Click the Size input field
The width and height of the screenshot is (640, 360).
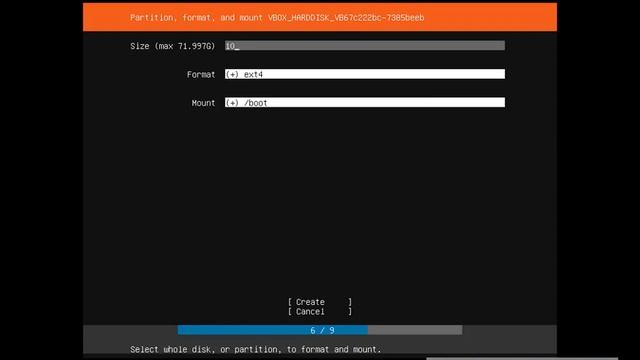point(364,46)
